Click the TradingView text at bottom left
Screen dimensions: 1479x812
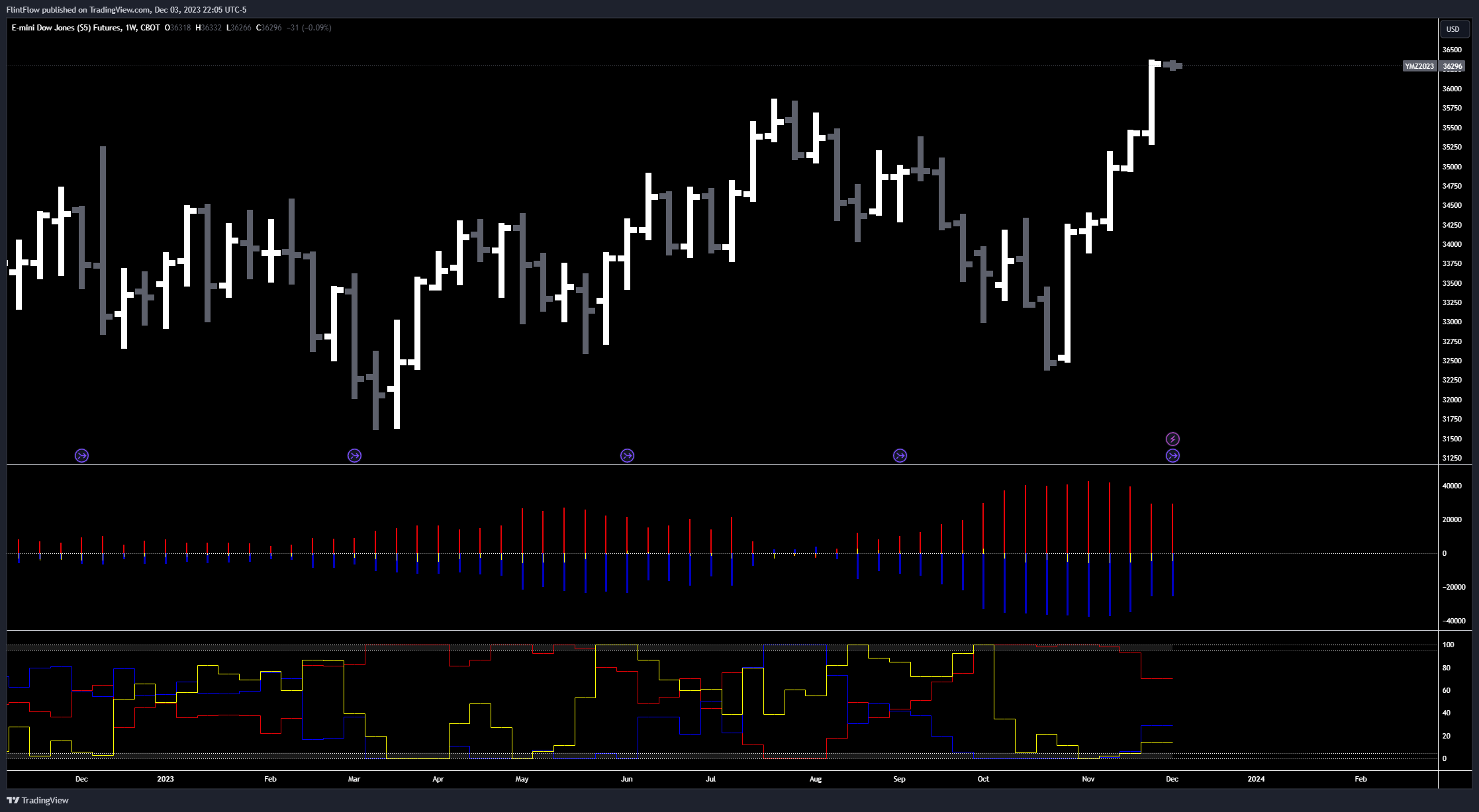point(45,800)
